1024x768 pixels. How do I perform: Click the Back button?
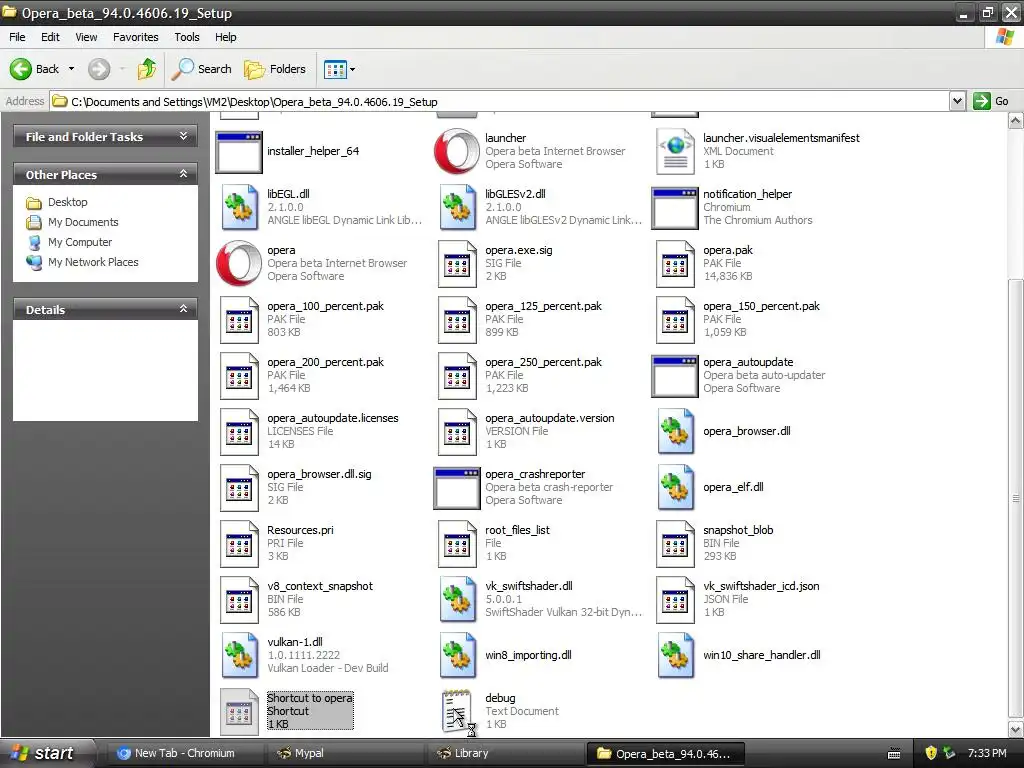[35, 69]
